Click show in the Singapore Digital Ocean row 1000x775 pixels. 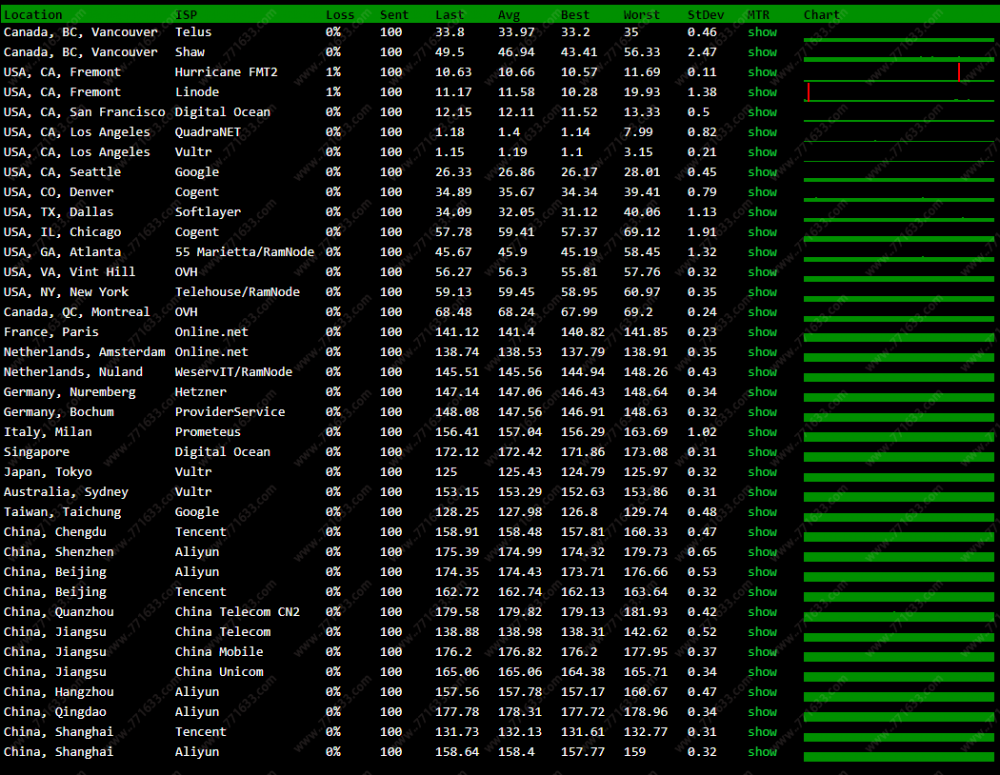[x=762, y=452]
